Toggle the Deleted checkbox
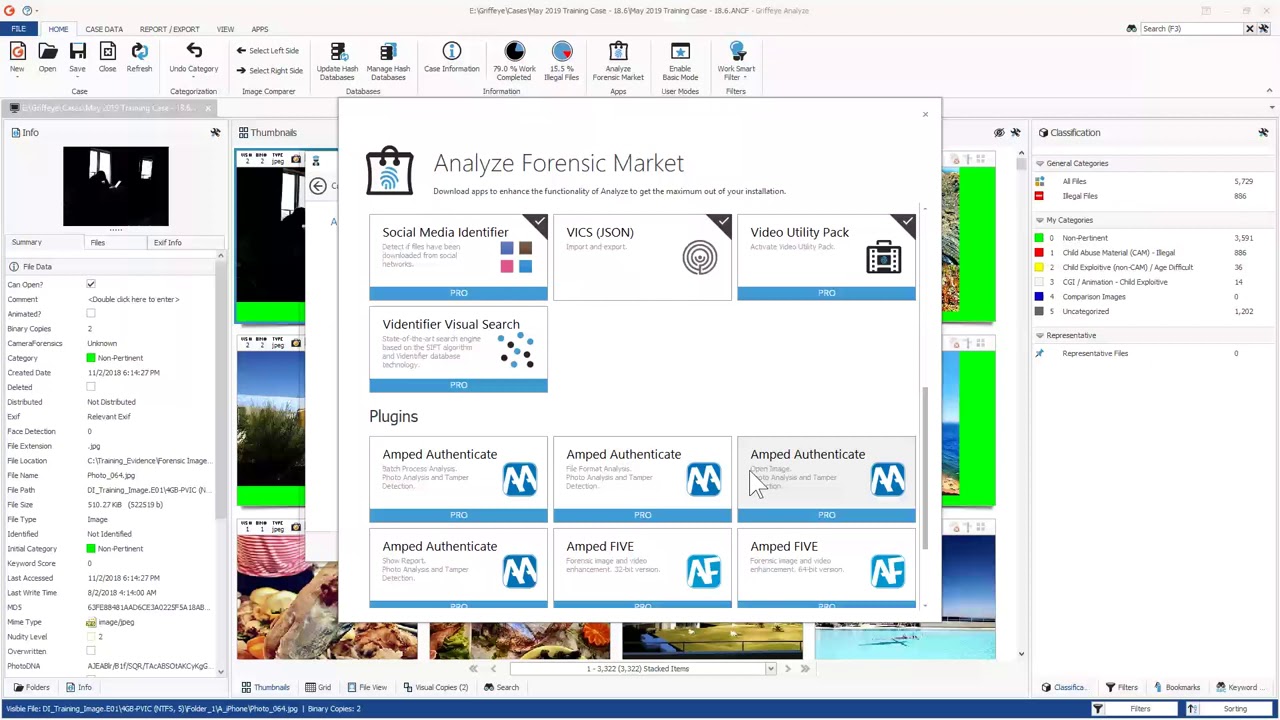This screenshot has height=720, width=1280. coord(91,387)
